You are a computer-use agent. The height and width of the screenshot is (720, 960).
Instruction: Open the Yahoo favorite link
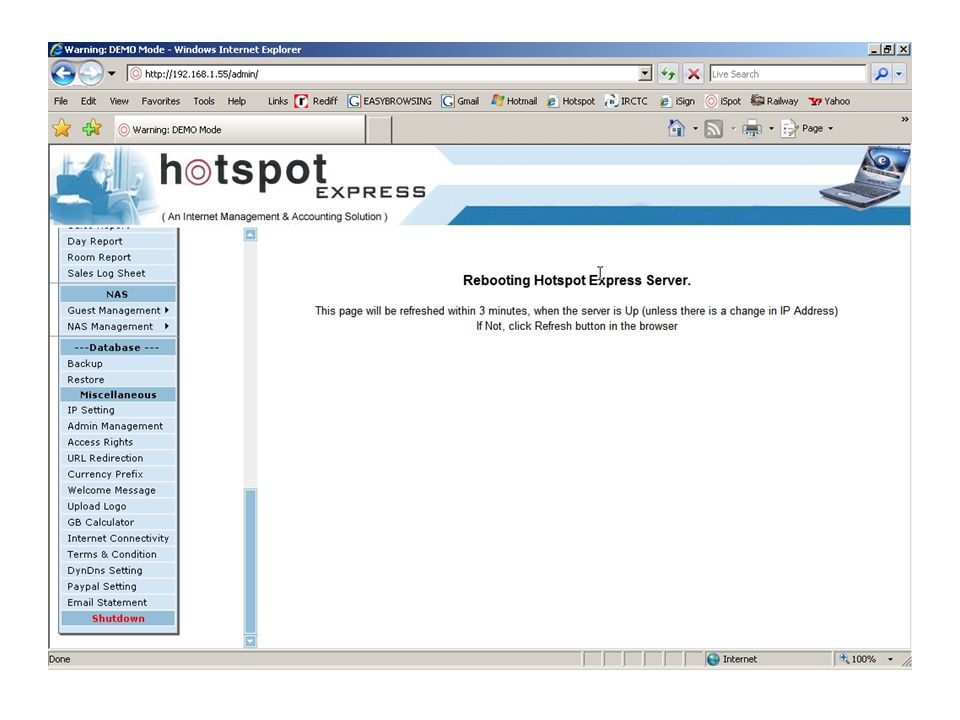click(x=829, y=101)
